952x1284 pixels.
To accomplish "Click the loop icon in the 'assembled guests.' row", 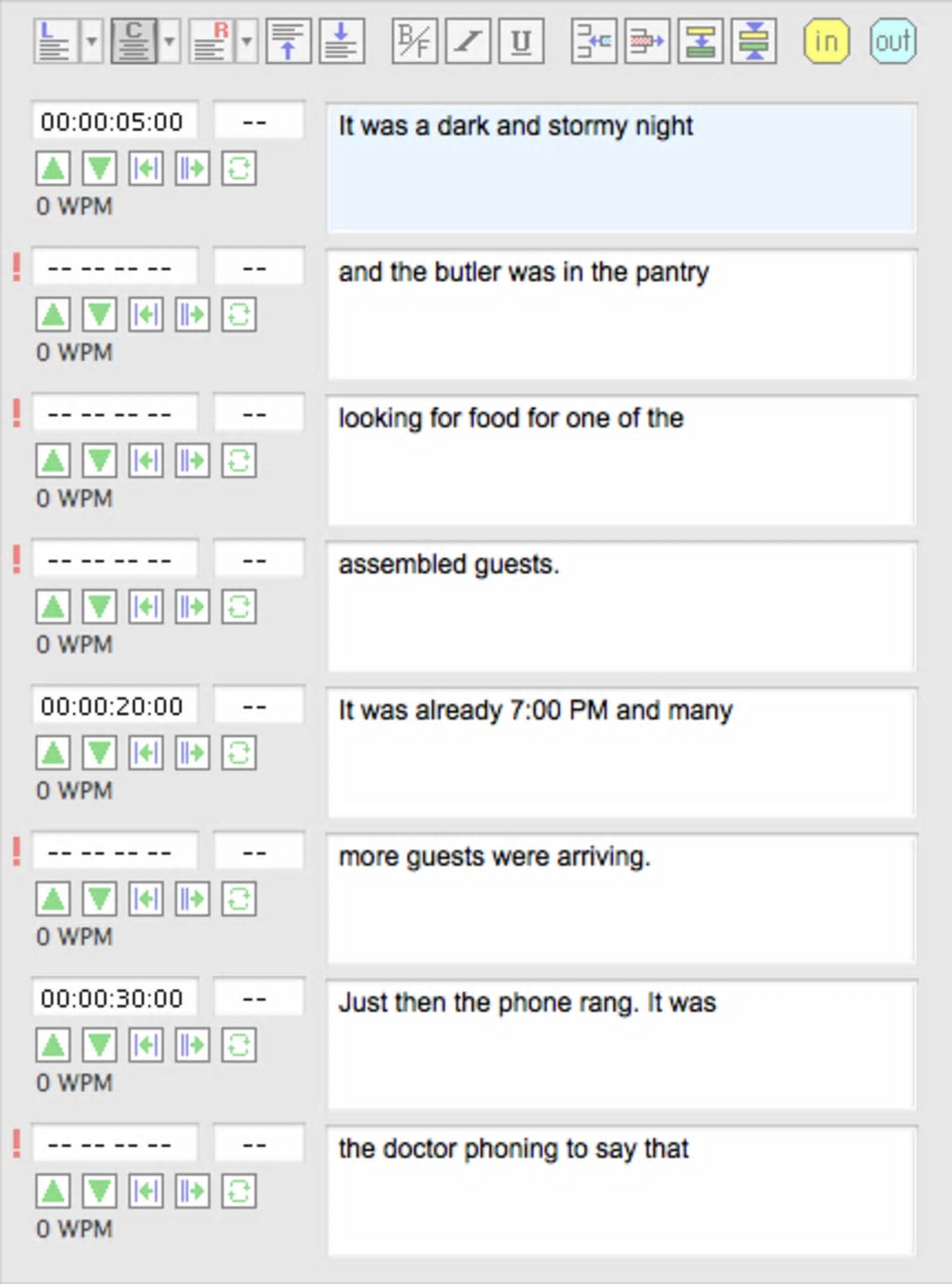I will [239, 607].
